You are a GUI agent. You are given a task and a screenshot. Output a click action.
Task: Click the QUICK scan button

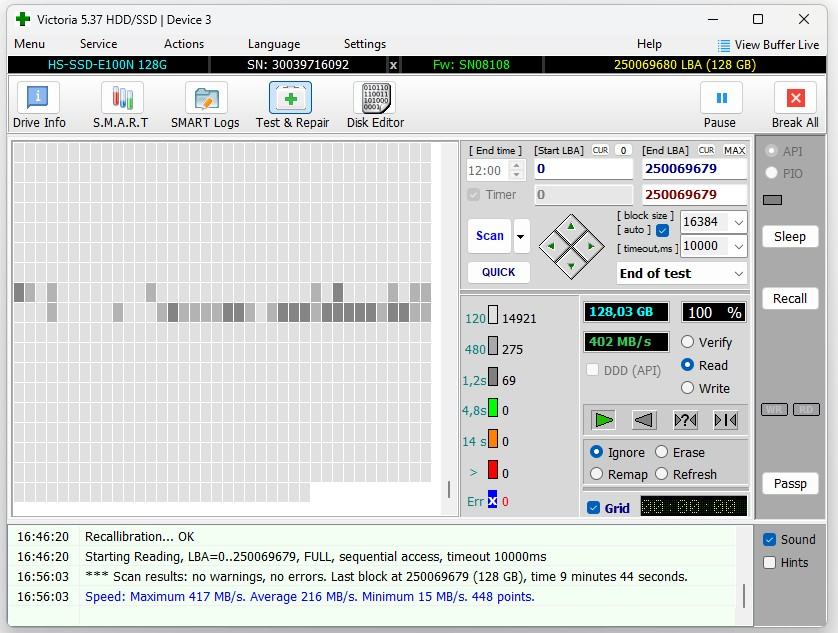[x=498, y=272]
